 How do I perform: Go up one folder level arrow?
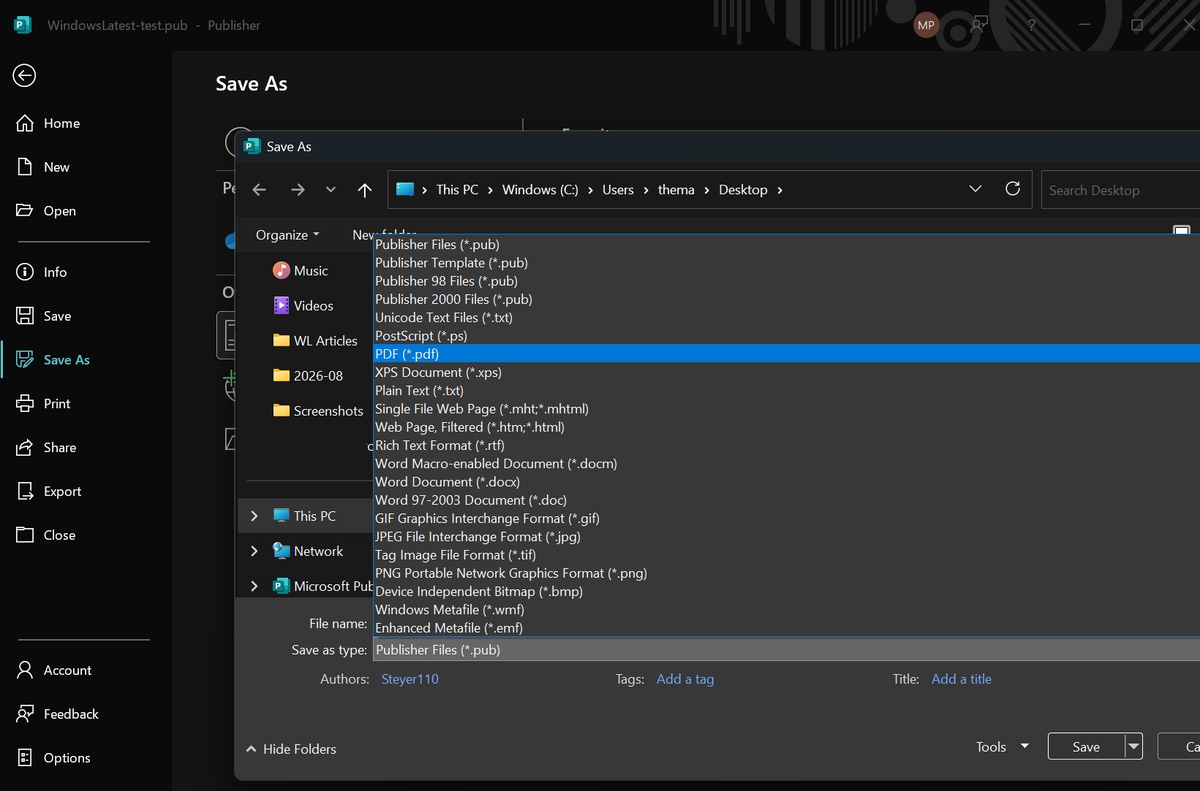click(365, 190)
